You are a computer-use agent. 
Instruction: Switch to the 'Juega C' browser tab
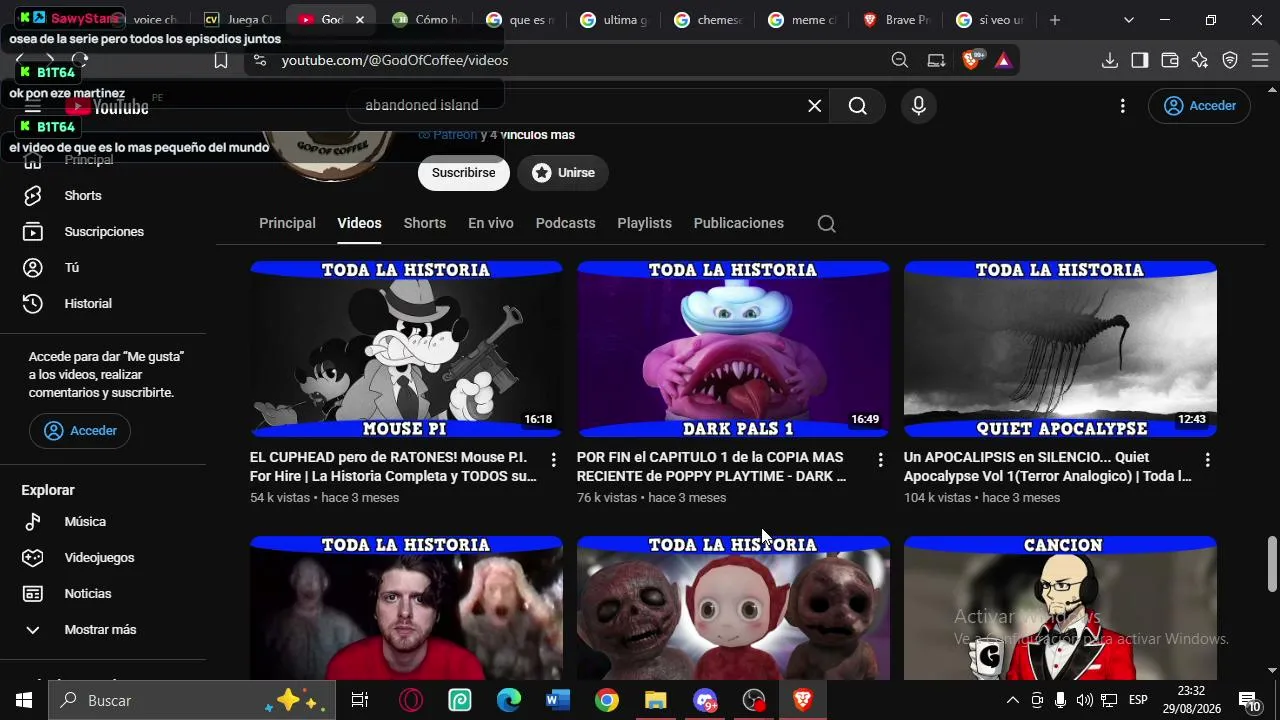[238, 20]
